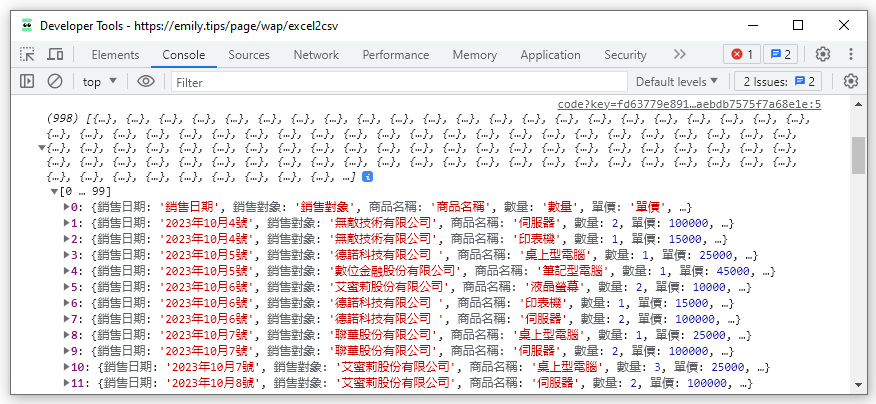This screenshot has width=876, height=404.
Task: Expand row 3 object 德諾科技有限公司 桌上型電腦
Action: pyautogui.click(x=67, y=255)
